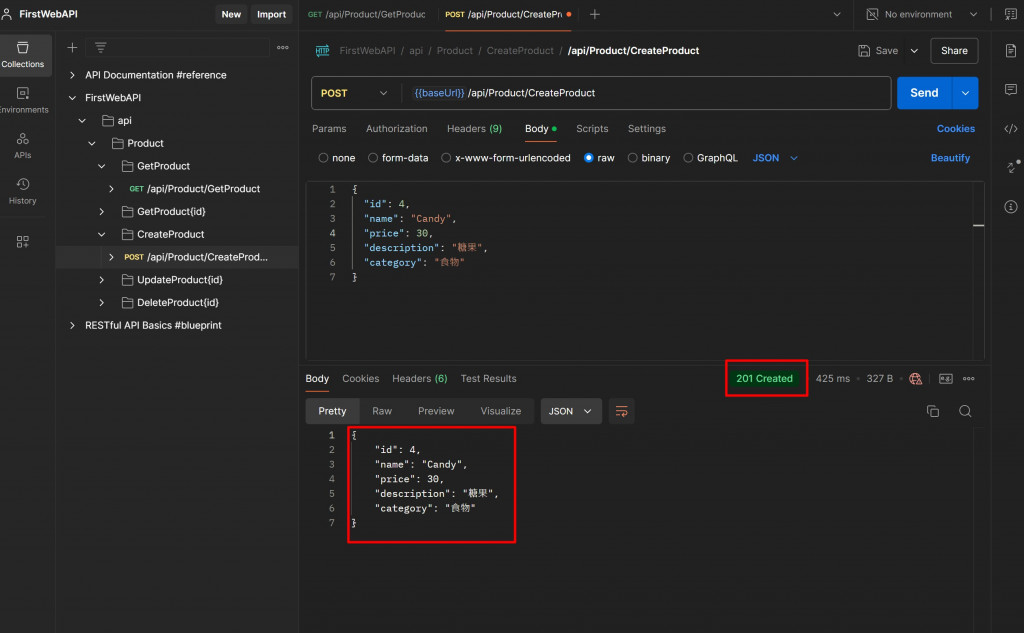Open the APIs sidebar panel
1024x633 pixels.
[23, 146]
